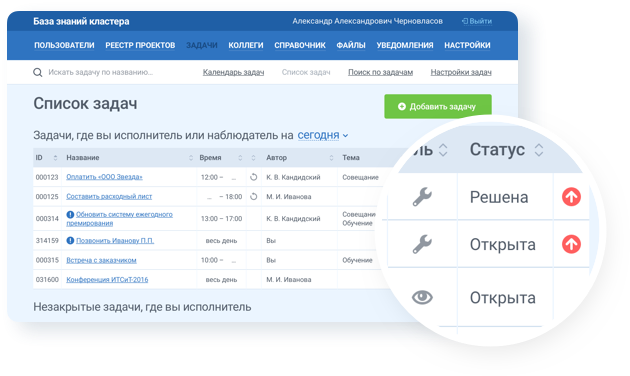The image size is (630, 376).
Task: Click the Добавить задачу button
Action: click(x=438, y=106)
